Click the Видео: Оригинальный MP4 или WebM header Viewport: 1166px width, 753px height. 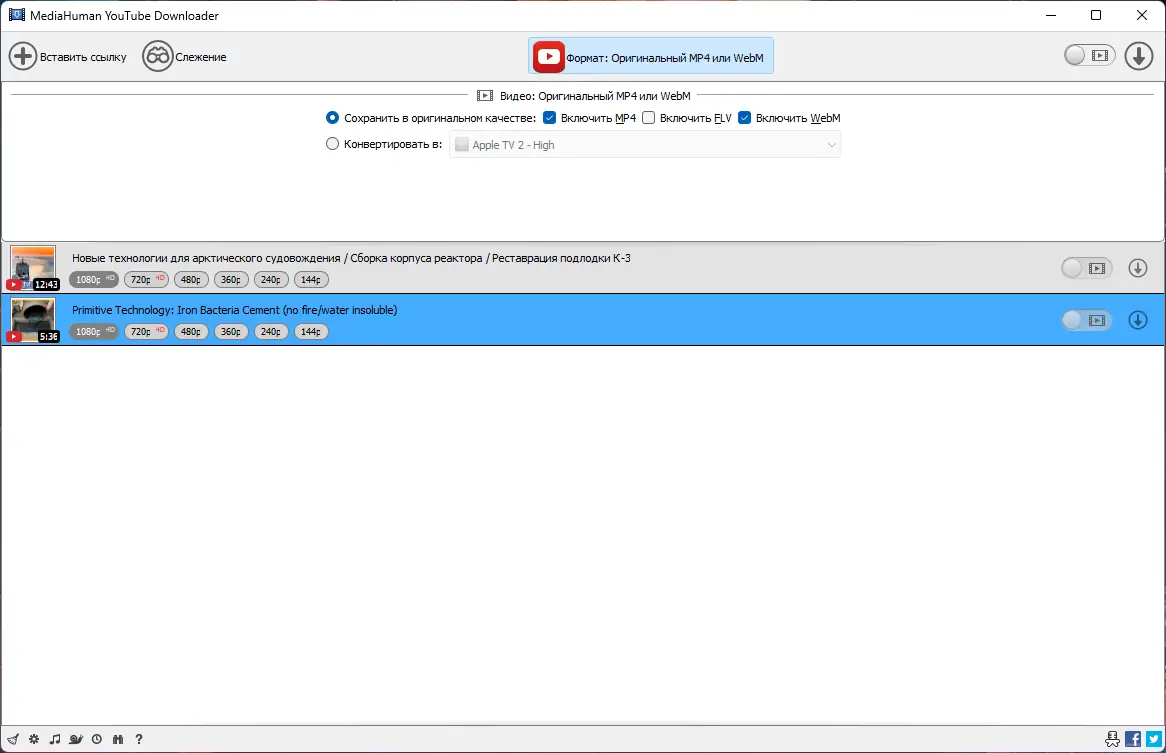(x=584, y=95)
